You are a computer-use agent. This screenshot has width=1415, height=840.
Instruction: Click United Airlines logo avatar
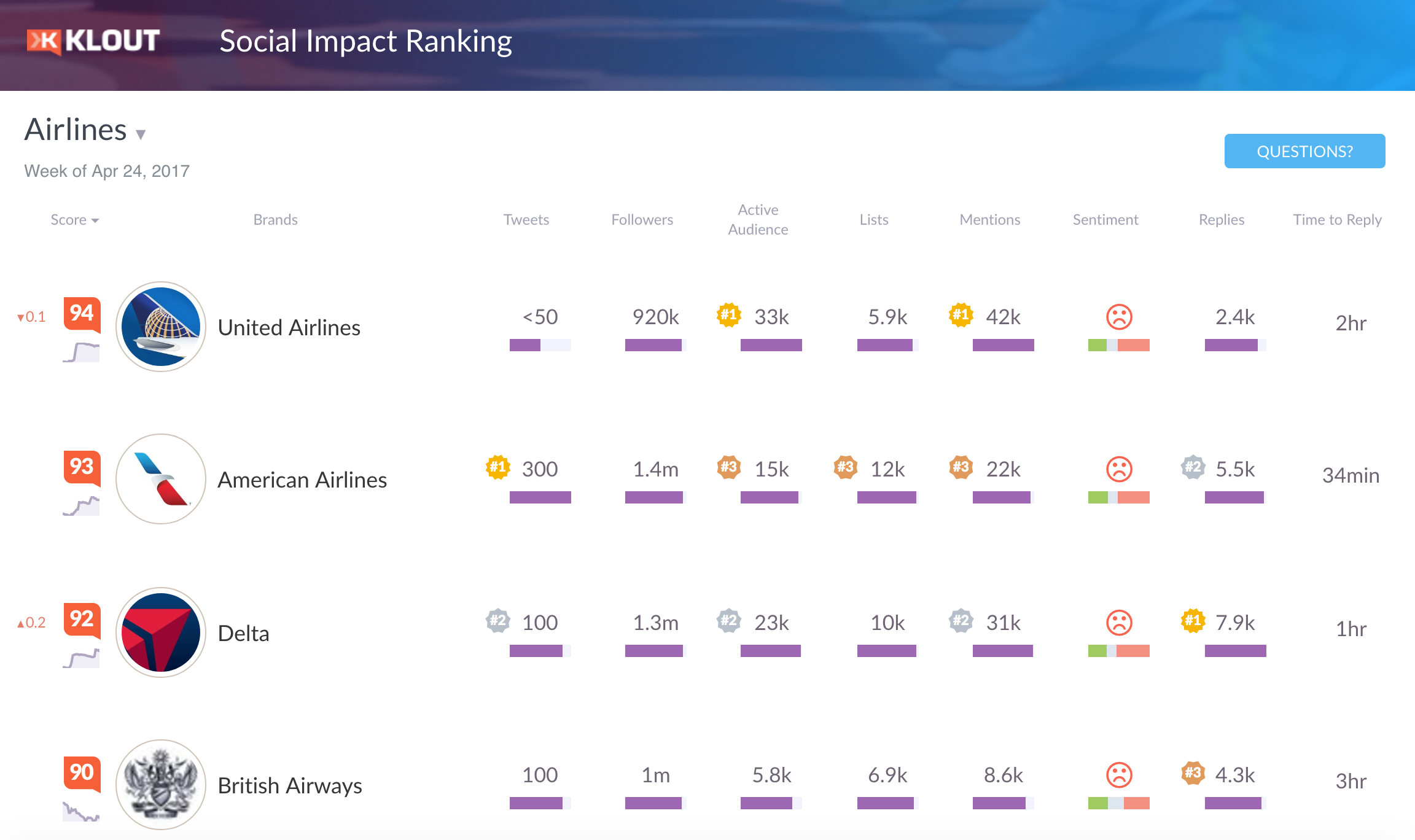tap(161, 327)
